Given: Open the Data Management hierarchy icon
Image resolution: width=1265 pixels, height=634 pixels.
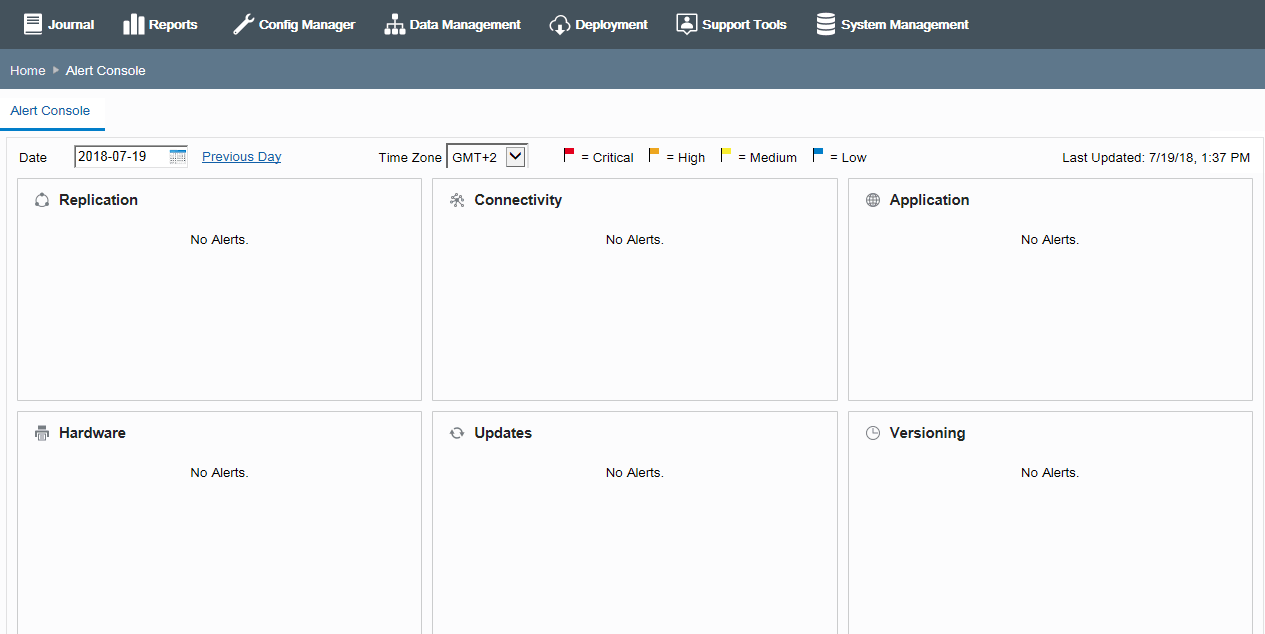Looking at the screenshot, I should point(394,24).
